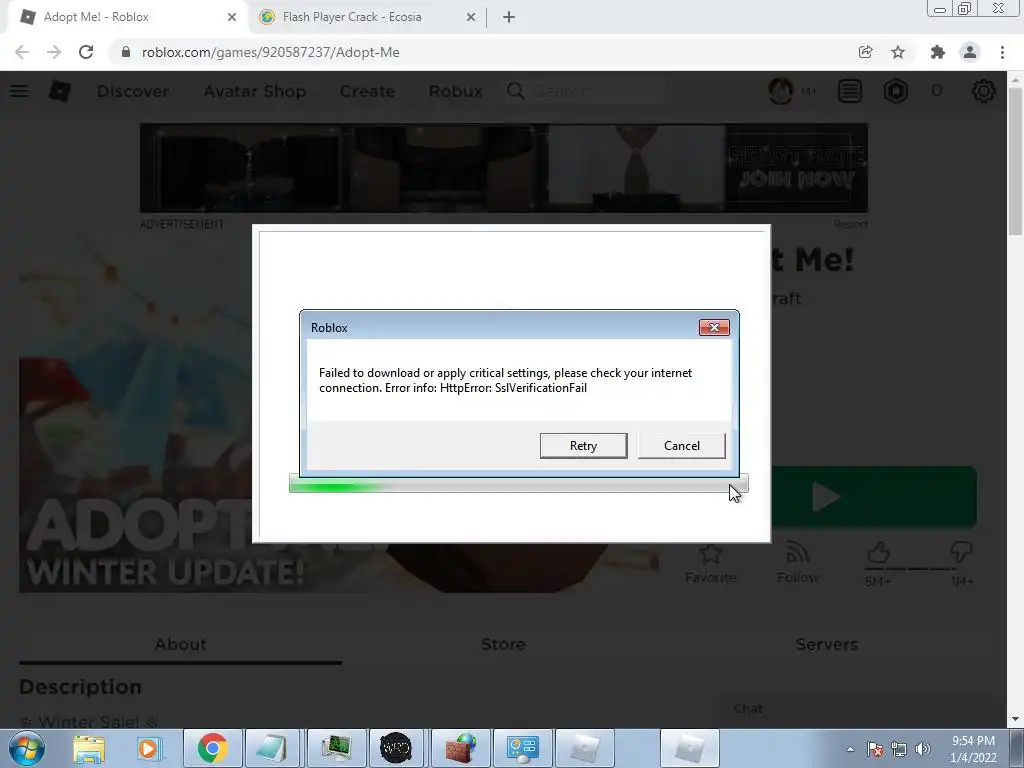The image size is (1024, 768).
Task: Open the Windows Start menu
Action: tap(26, 748)
